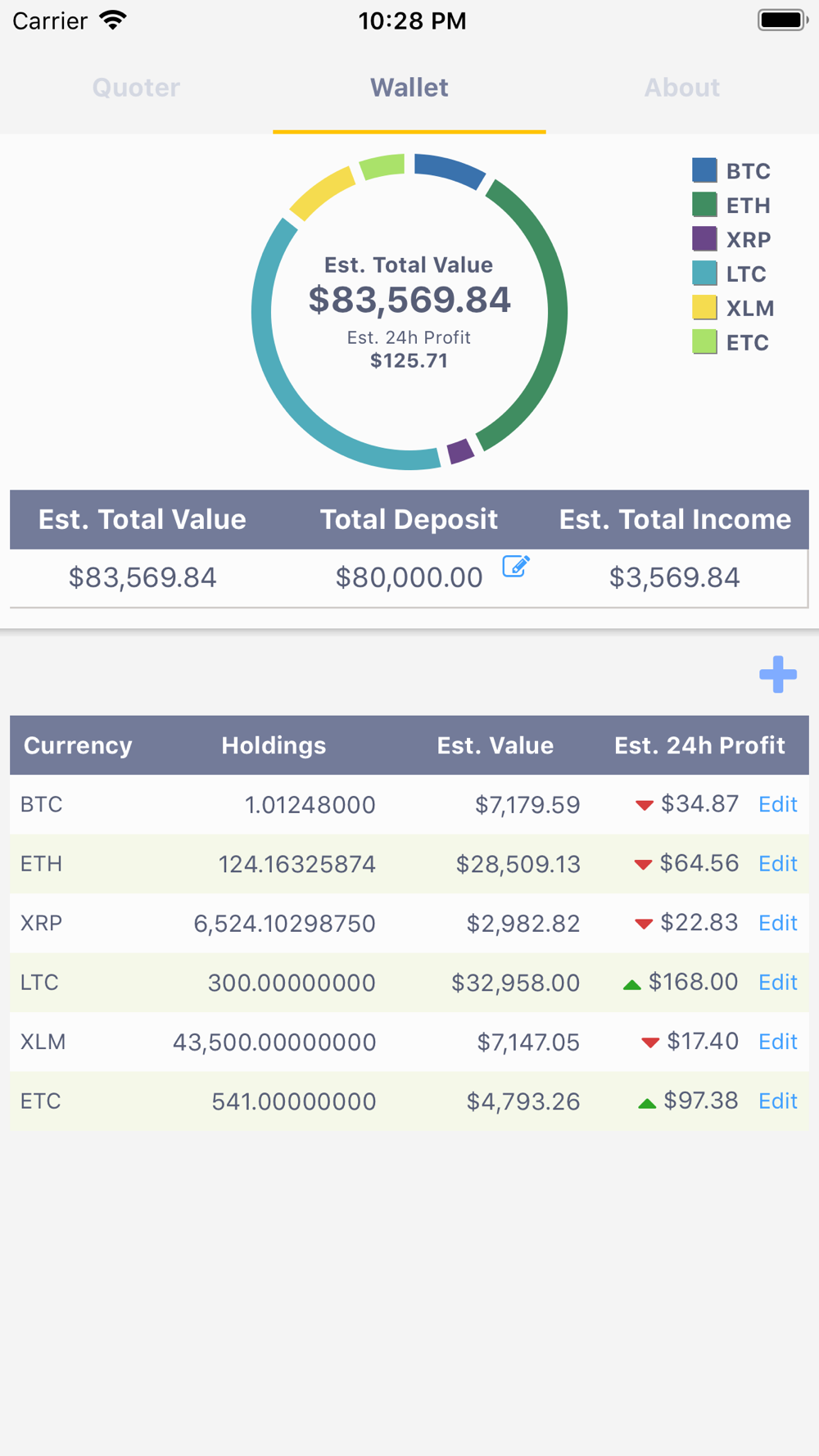Screen dimensions: 819x1456
Task: Tap the XLM yellow legend swatch
Action: [704, 308]
